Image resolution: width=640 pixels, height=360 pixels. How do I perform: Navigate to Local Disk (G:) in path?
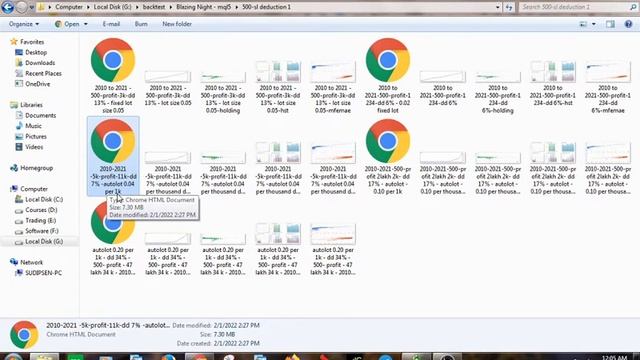(x=113, y=7)
